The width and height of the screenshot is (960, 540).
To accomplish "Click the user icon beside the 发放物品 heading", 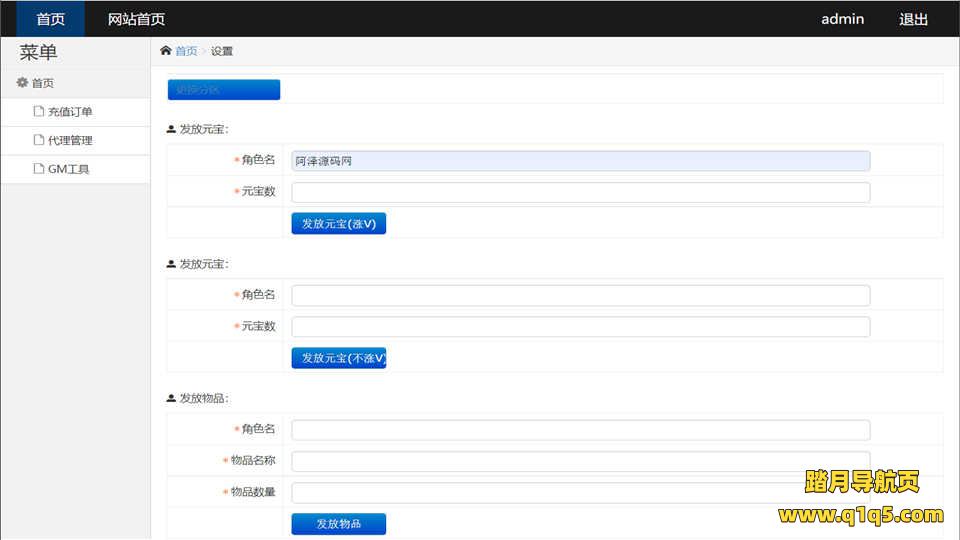I will tap(171, 398).
